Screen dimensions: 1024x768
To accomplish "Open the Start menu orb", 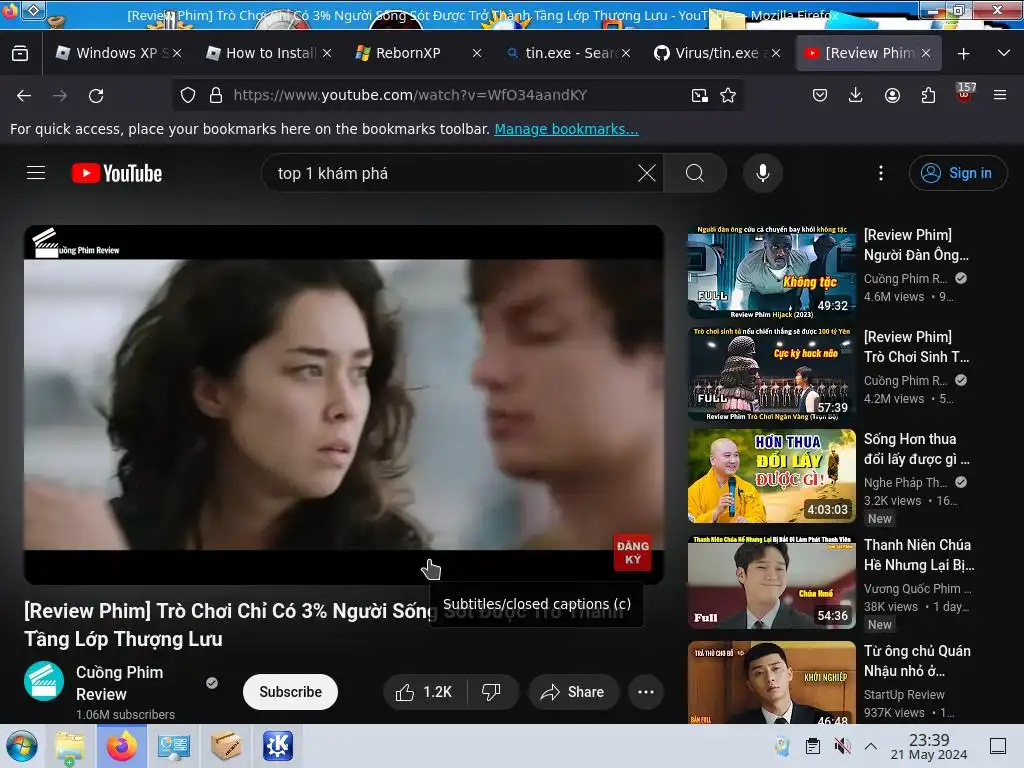I will [22, 746].
